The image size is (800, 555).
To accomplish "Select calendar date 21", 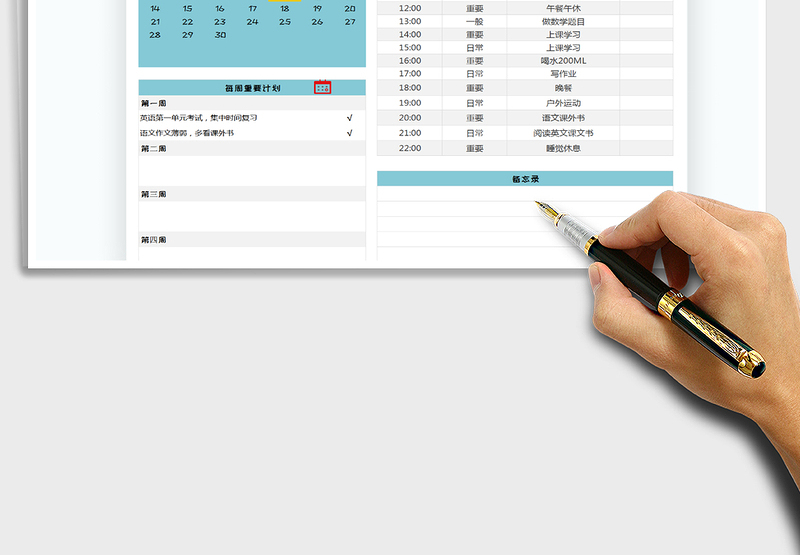I will [155, 22].
